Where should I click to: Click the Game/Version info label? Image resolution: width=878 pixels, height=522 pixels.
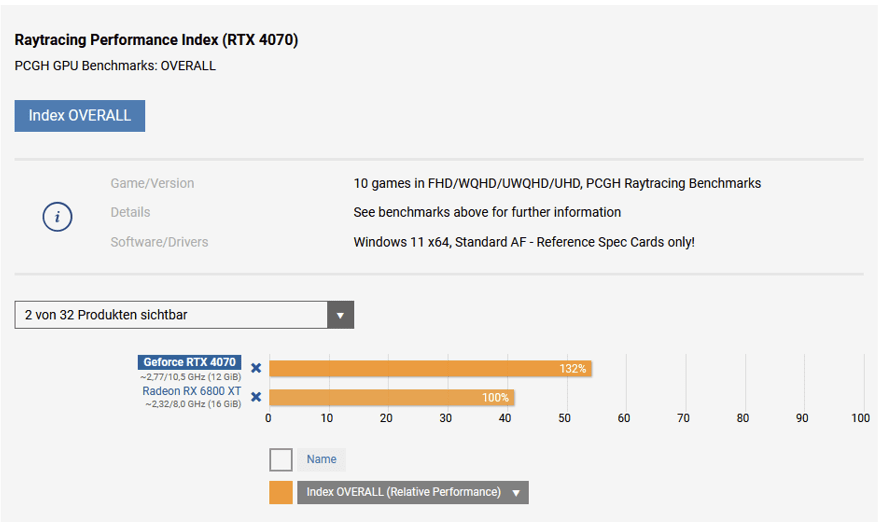coord(152,183)
